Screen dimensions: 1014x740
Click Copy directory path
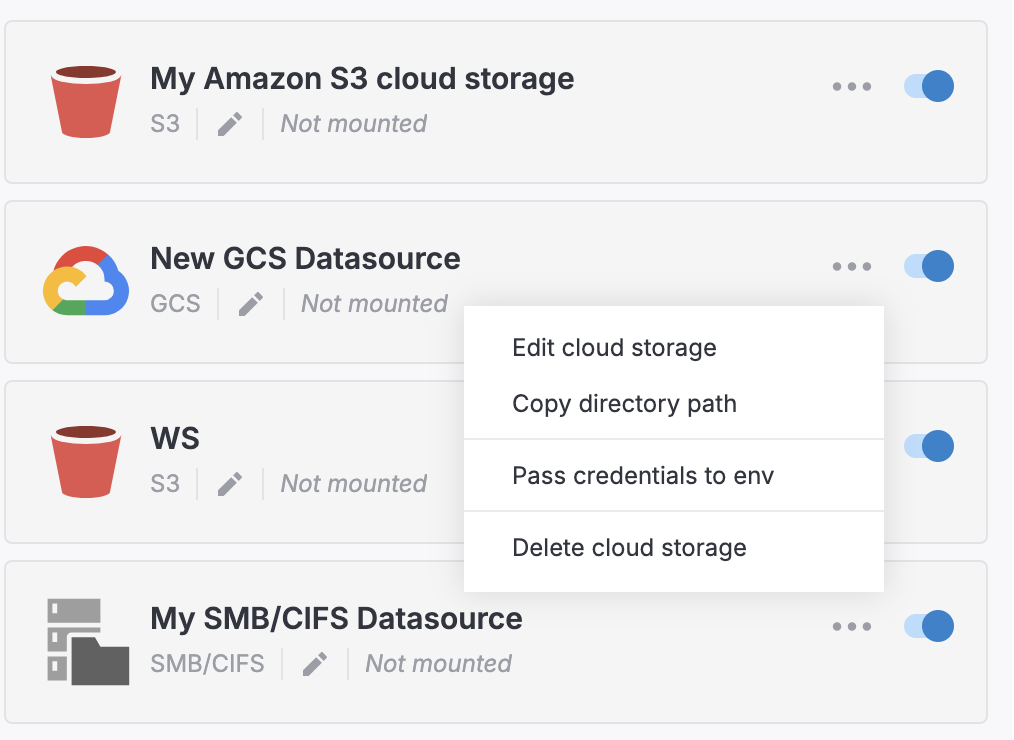624,404
